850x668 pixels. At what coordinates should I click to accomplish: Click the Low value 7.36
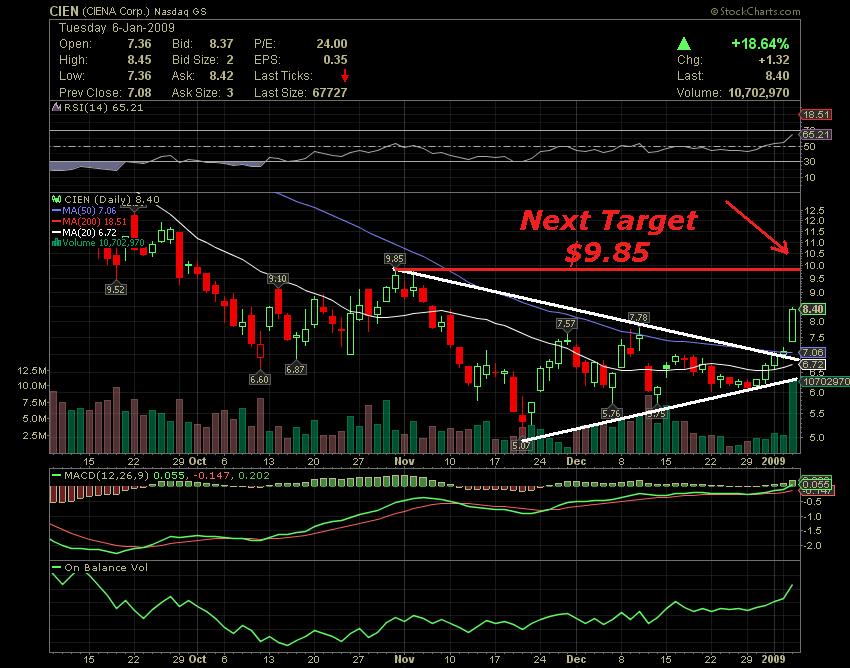click(x=139, y=76)
